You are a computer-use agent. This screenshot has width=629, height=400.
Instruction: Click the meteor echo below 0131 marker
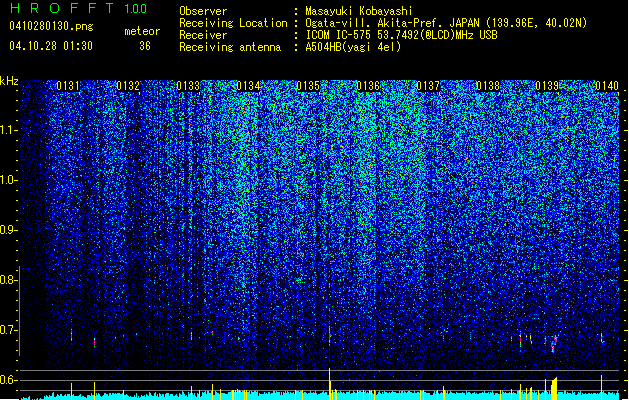[x=71, y=335]
